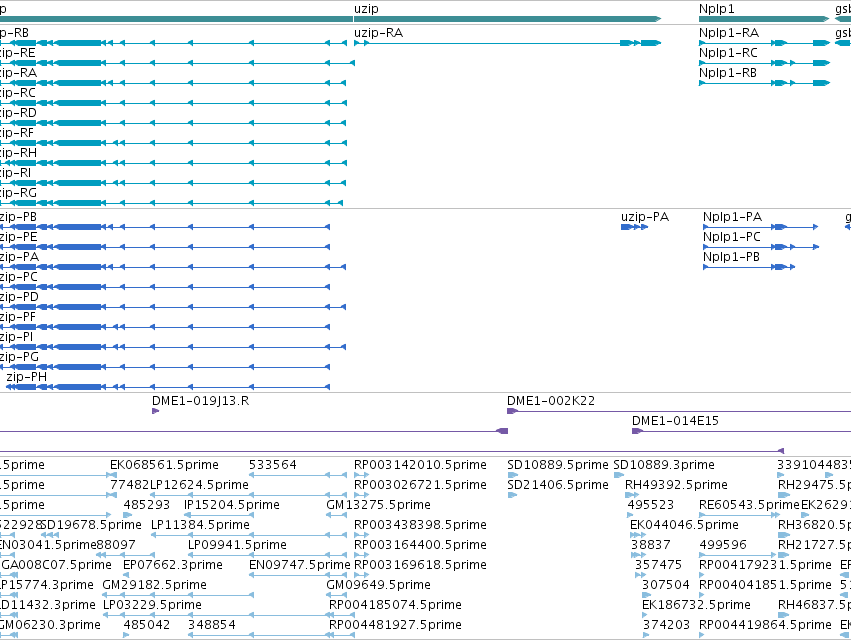Open BAC clone DME1-002K22
This screenshot has height=640, width=851.
coord(551,401)
